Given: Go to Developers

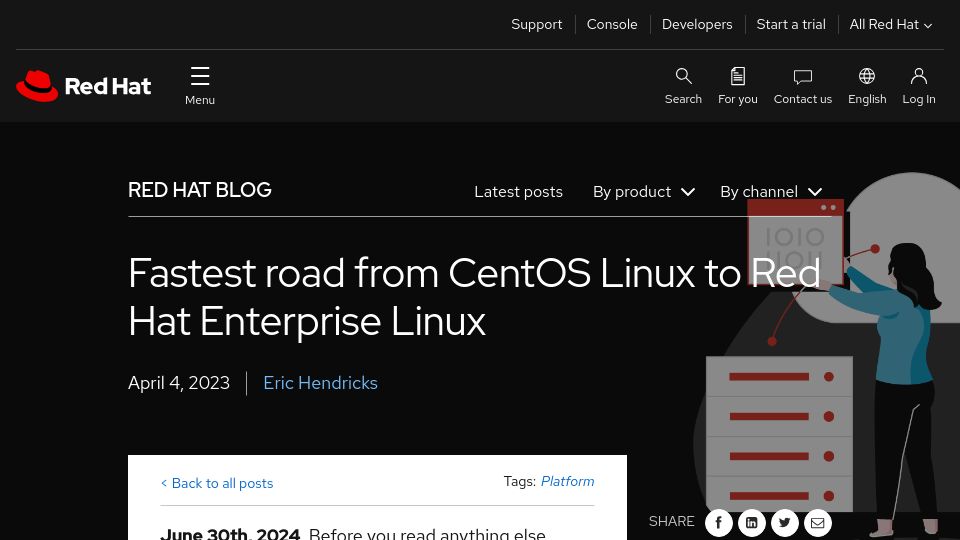Looking at the screenshot, I should [x=697, y=24].
